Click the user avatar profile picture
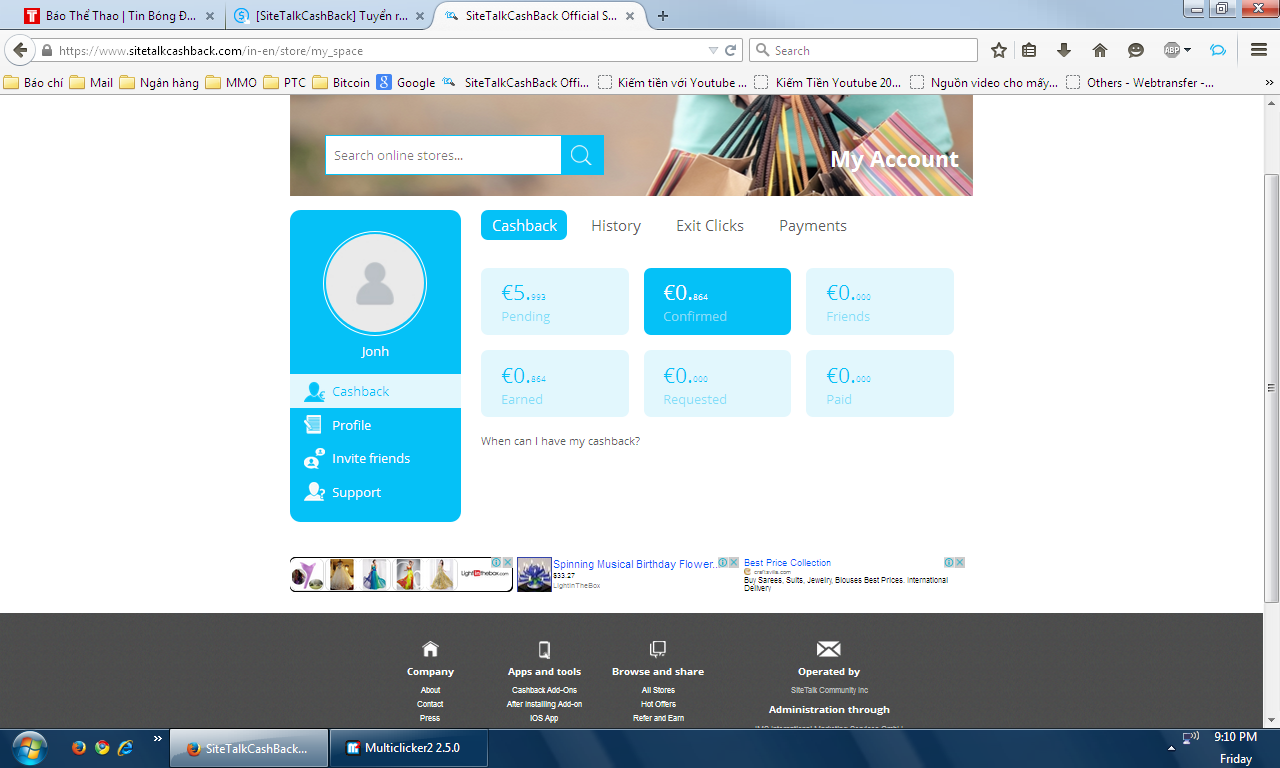The width and height of the screenshot is (1280, 768). 375,284
